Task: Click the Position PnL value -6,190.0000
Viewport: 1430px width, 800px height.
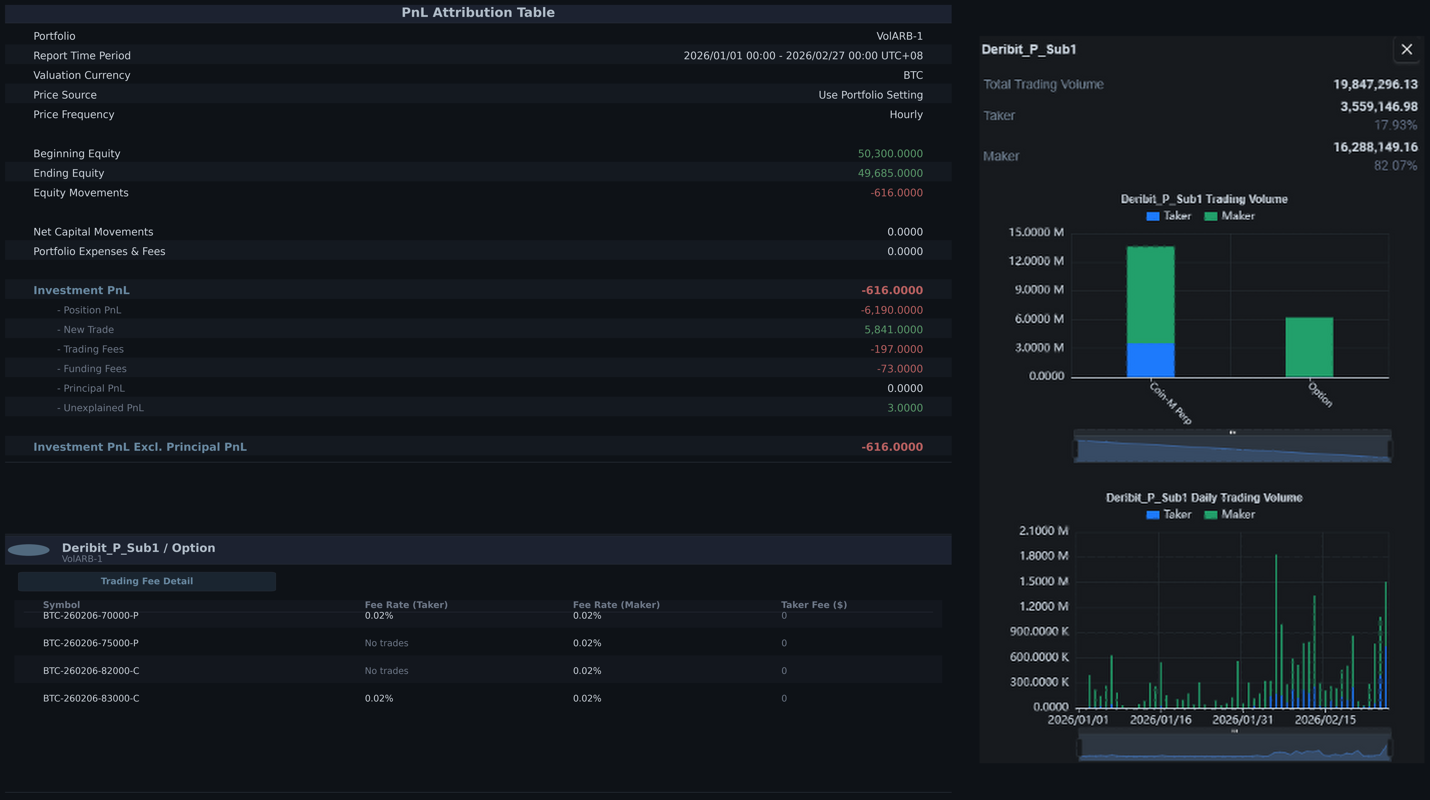Action: coord(892,310)
